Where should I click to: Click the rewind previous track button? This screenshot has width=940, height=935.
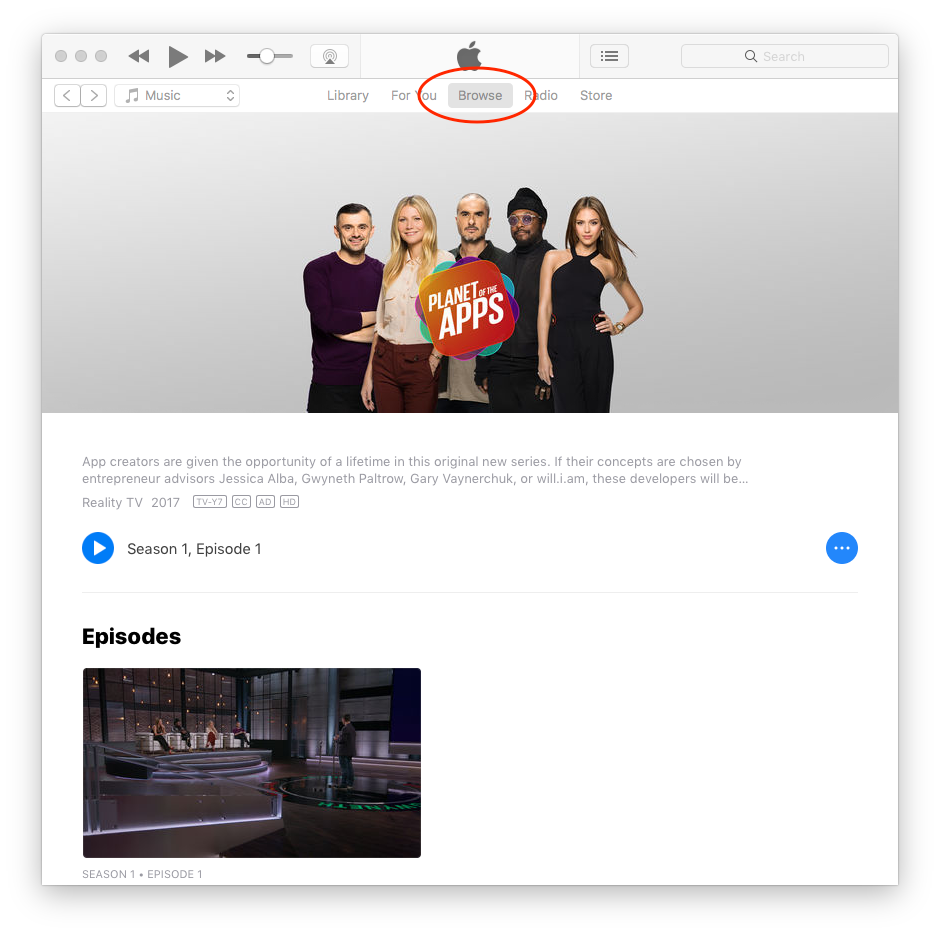coord(139,56)
